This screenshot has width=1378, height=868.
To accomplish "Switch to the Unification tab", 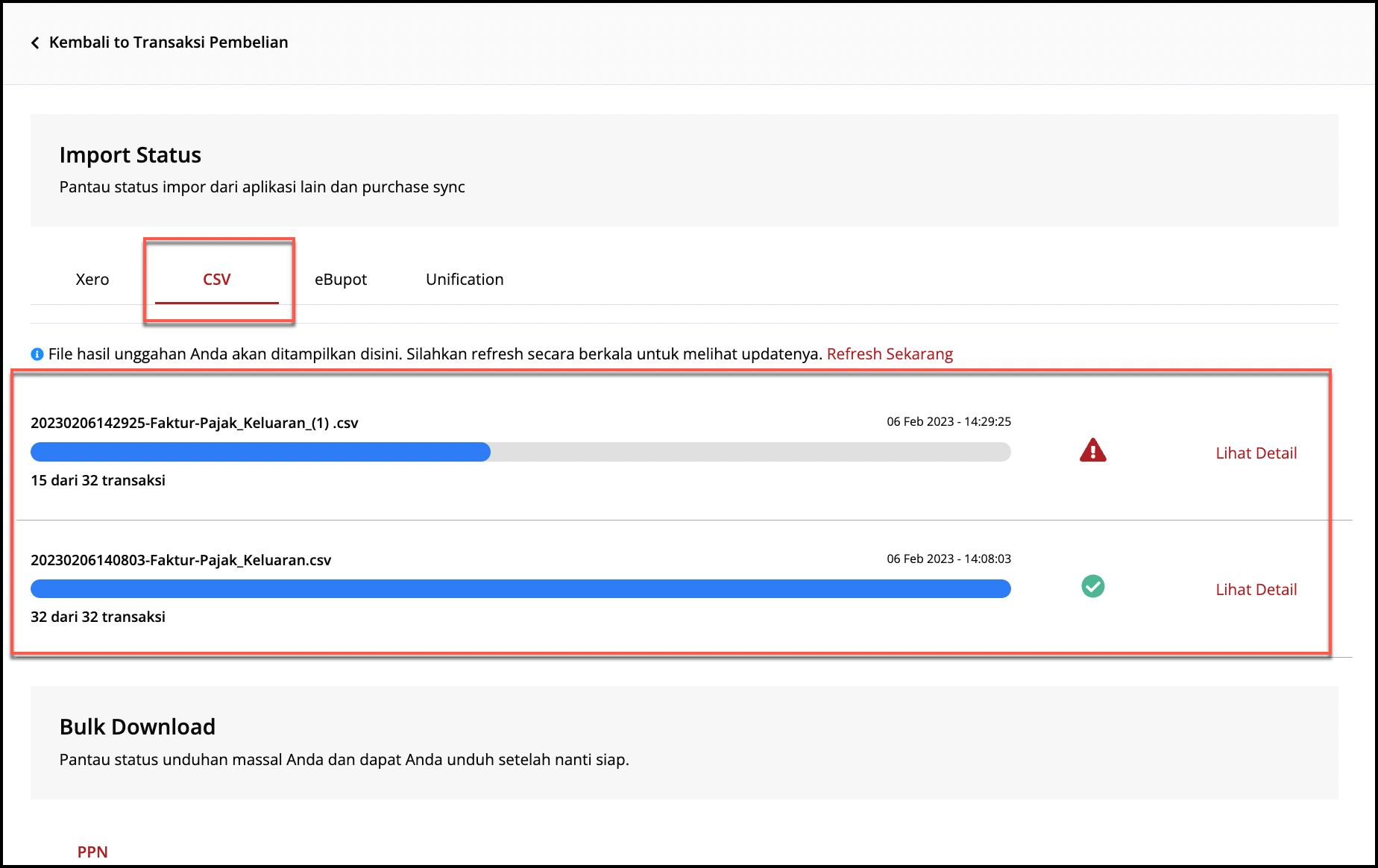I will pos(465,280).
